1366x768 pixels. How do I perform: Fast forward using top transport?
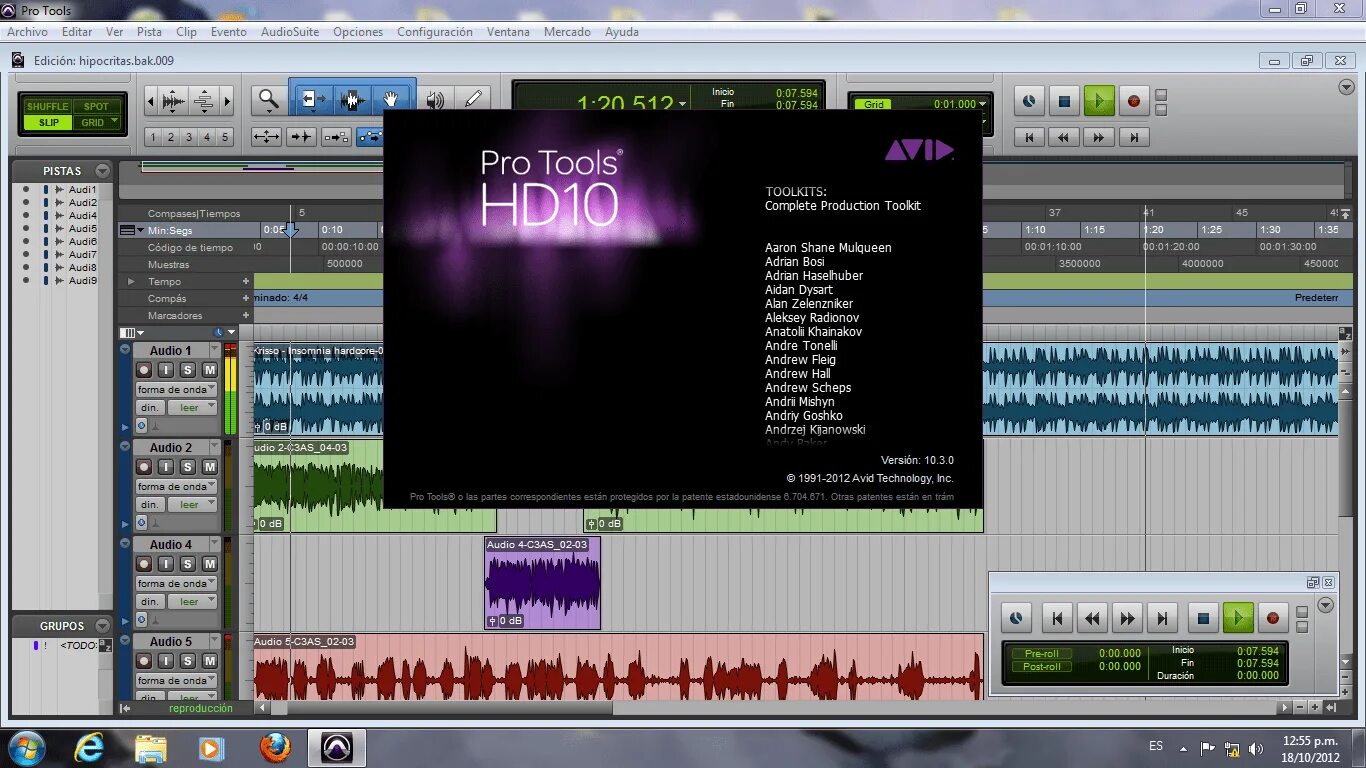[1099, 137]
